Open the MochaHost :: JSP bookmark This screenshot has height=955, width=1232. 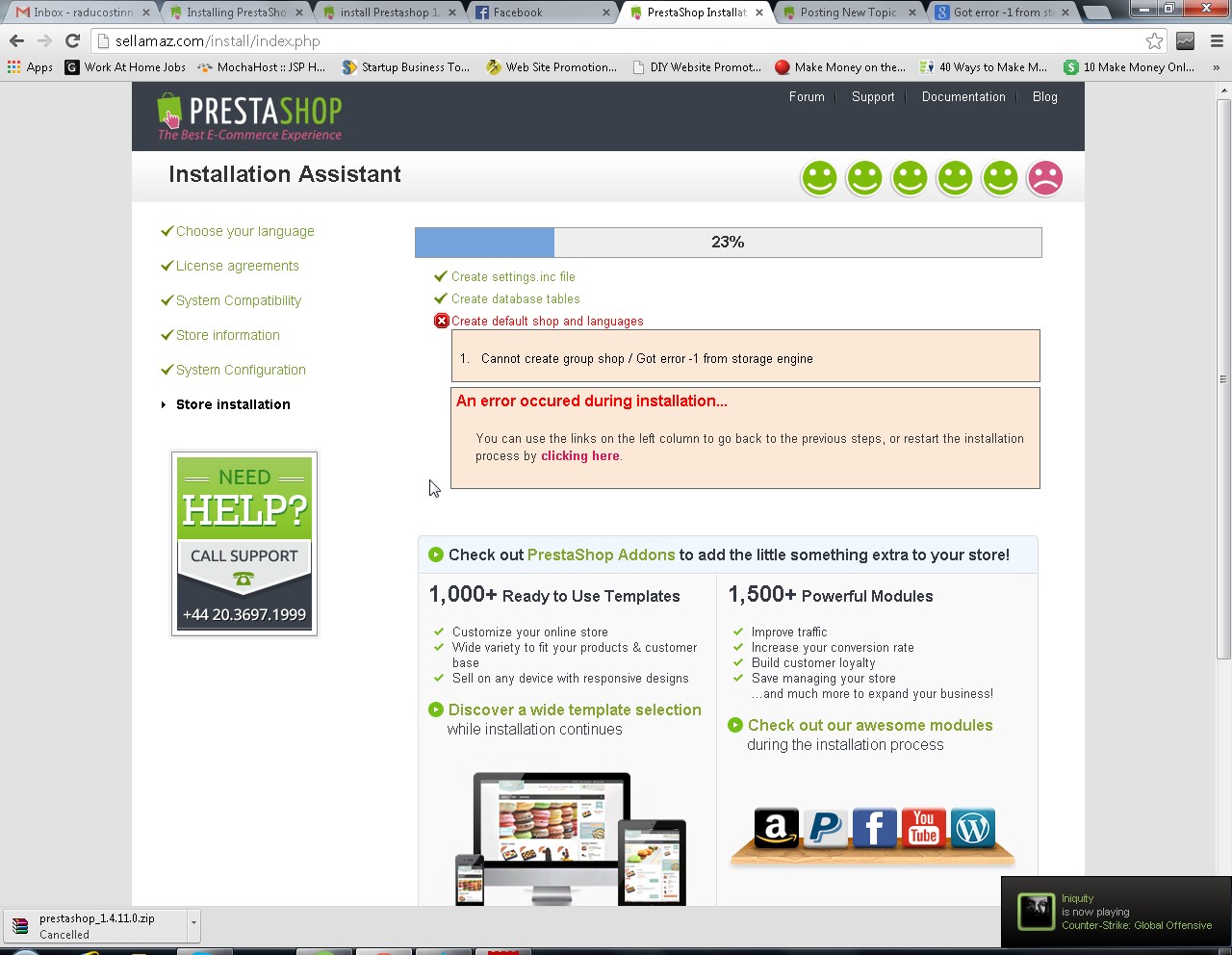261,67
